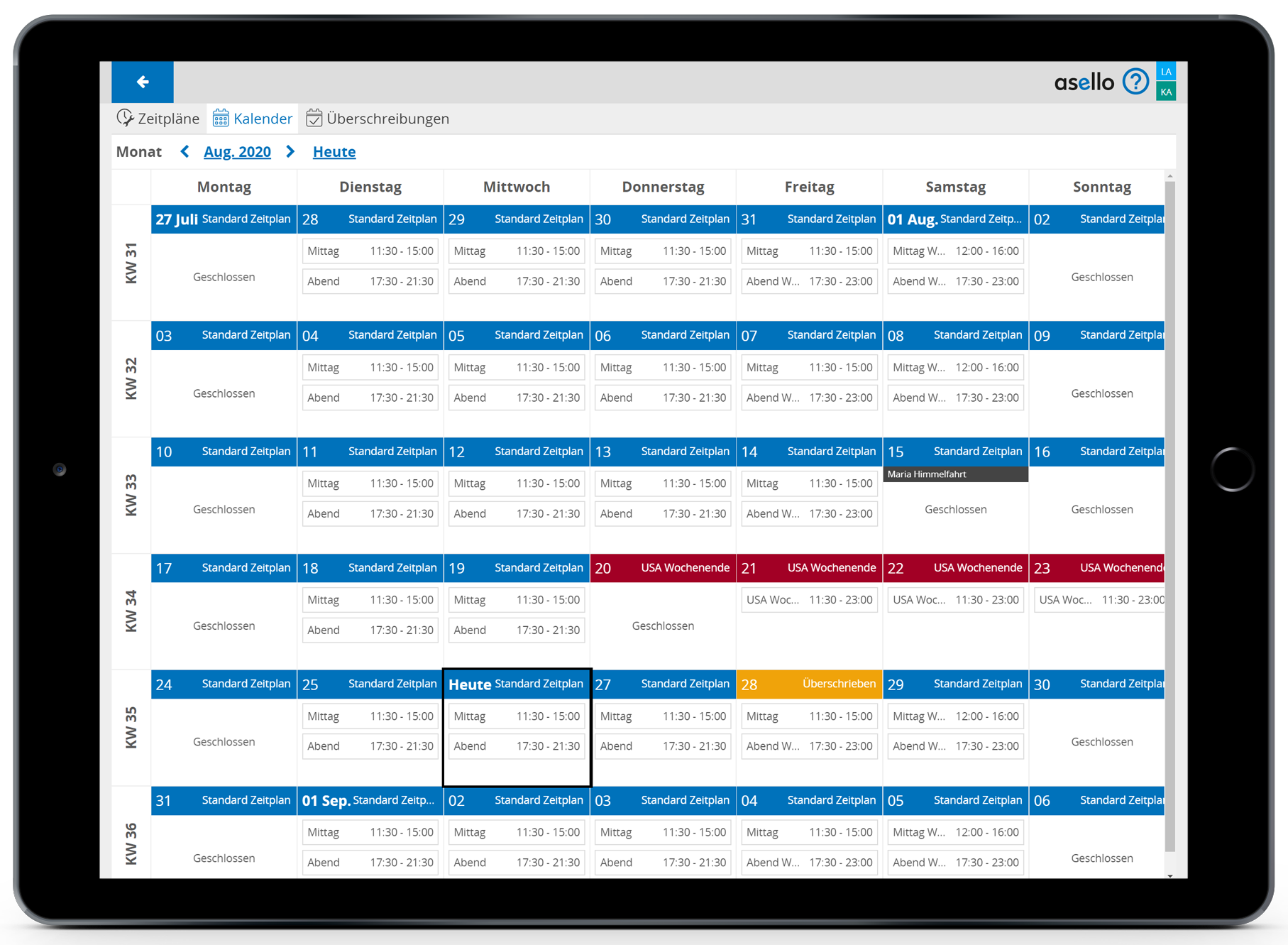The image size is (1288, 945).
Task: Select the 27 Juli day header
Action: pyautogui.click(x=224, y=219)
